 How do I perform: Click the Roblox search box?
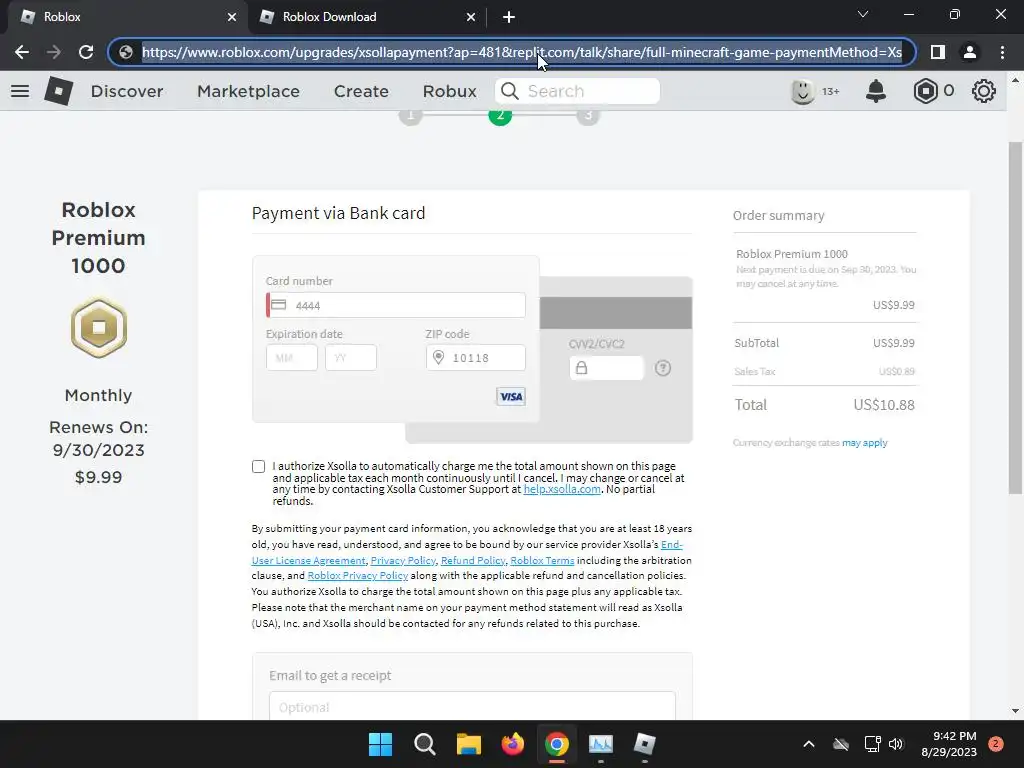[577, 91]
